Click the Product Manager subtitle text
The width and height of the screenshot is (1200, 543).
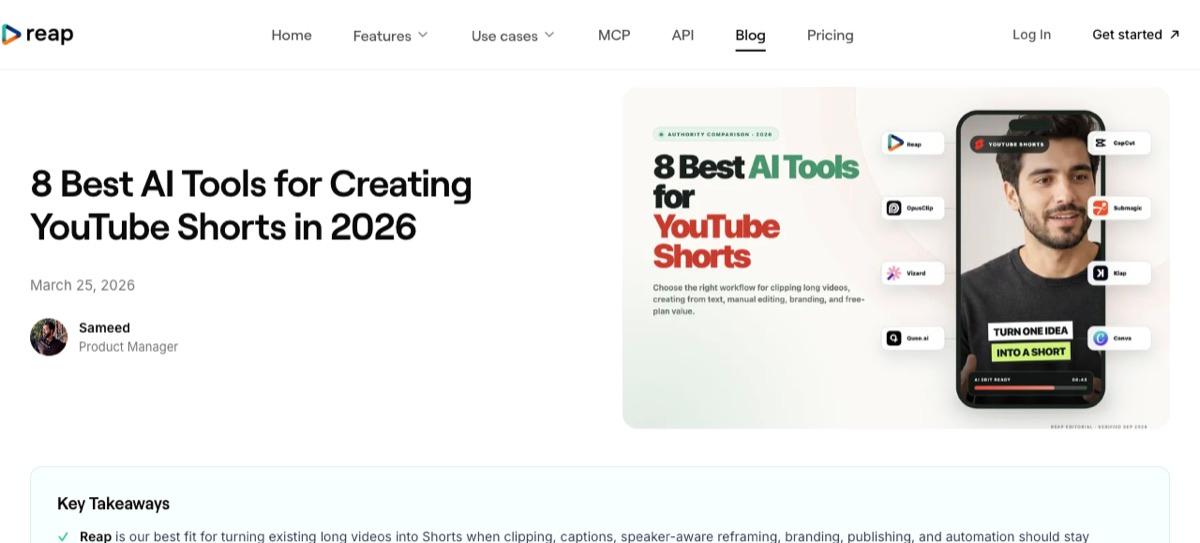click(128, 347)
